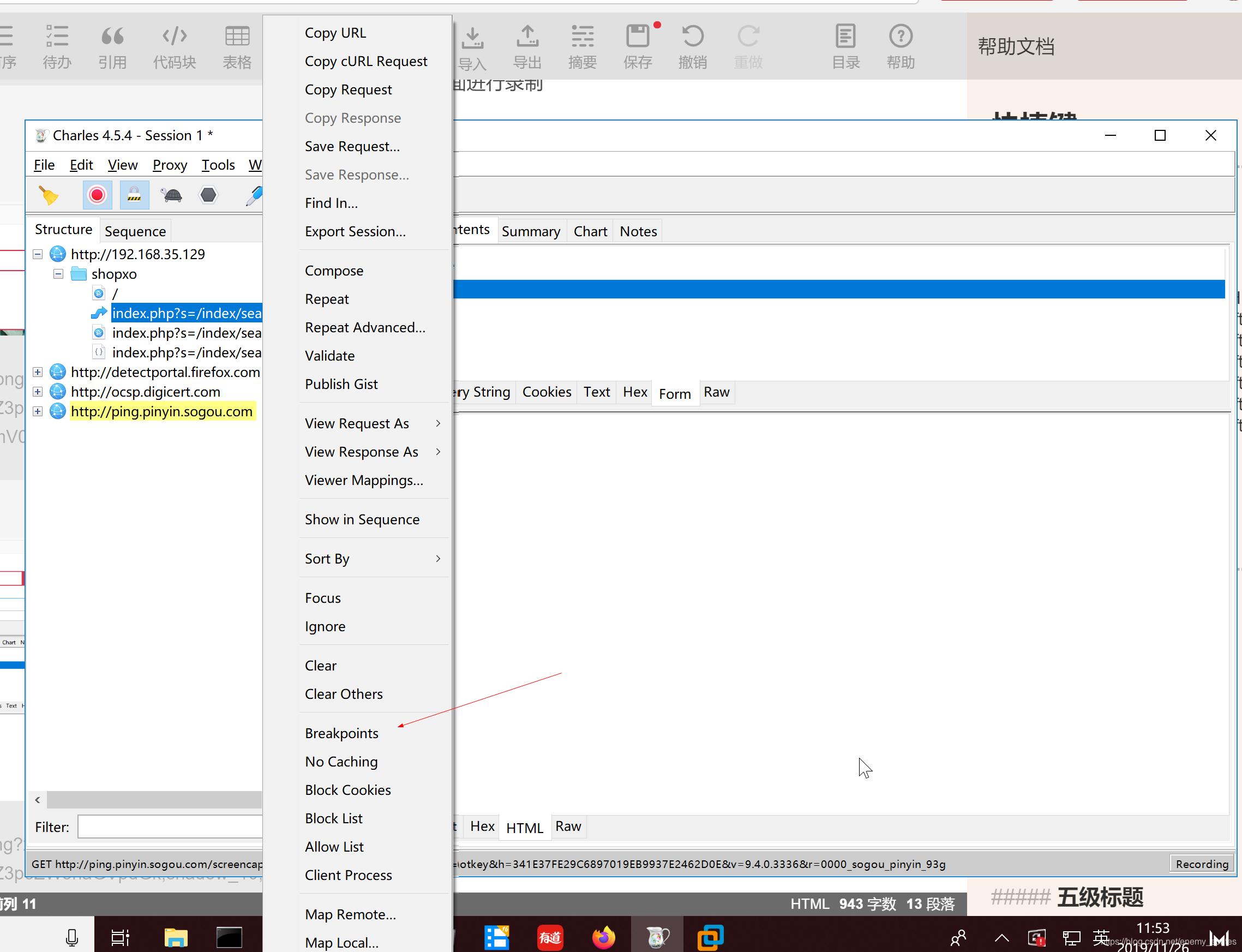Image resolution: width=1242 pixels, height=952 pixels.
Task: Choose Map Remote... entry
Action: 350,914
